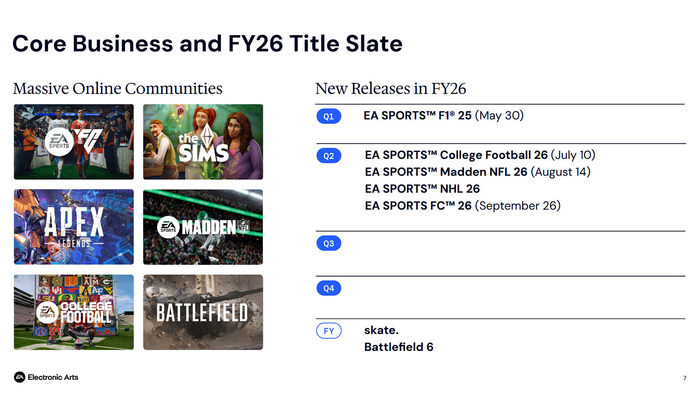Screen dimensions: 700x394
Task: Click the Madden NFL 26 release text
Action: pyautogui.click(x=477, y=172)
